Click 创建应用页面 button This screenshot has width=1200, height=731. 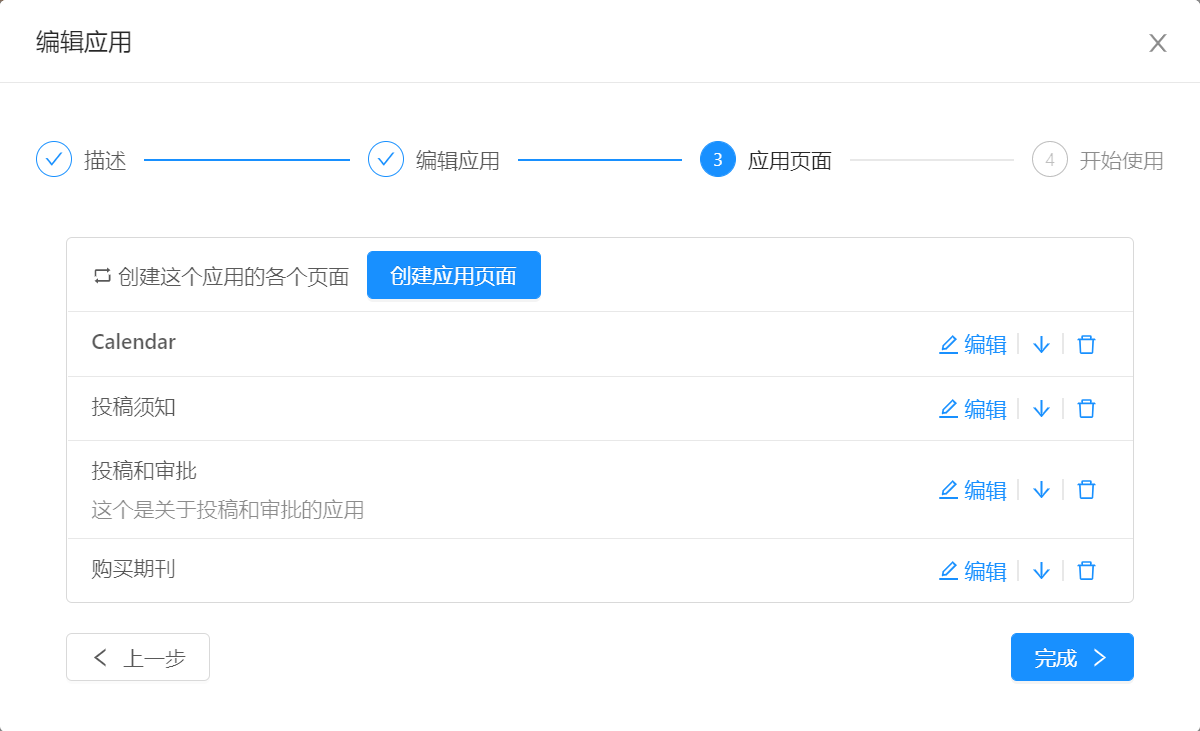454,275
